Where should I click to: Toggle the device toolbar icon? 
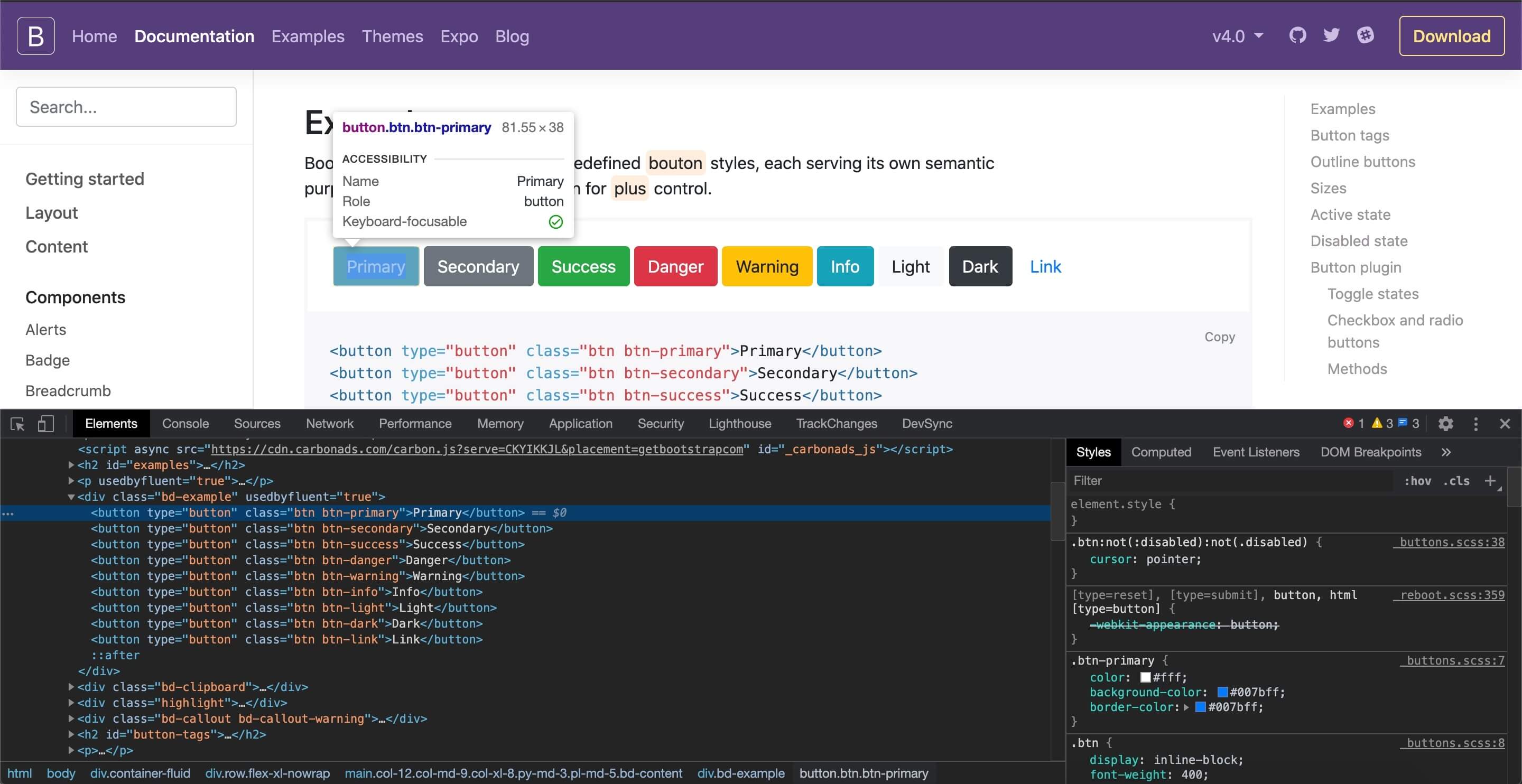click(45, 424)
